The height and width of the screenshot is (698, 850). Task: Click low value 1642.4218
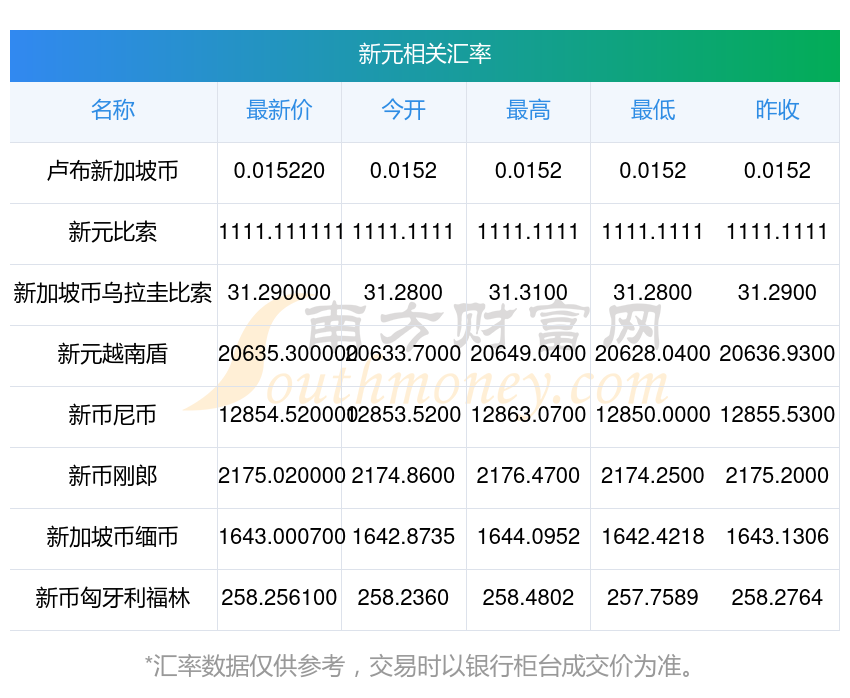pos(653,537)
